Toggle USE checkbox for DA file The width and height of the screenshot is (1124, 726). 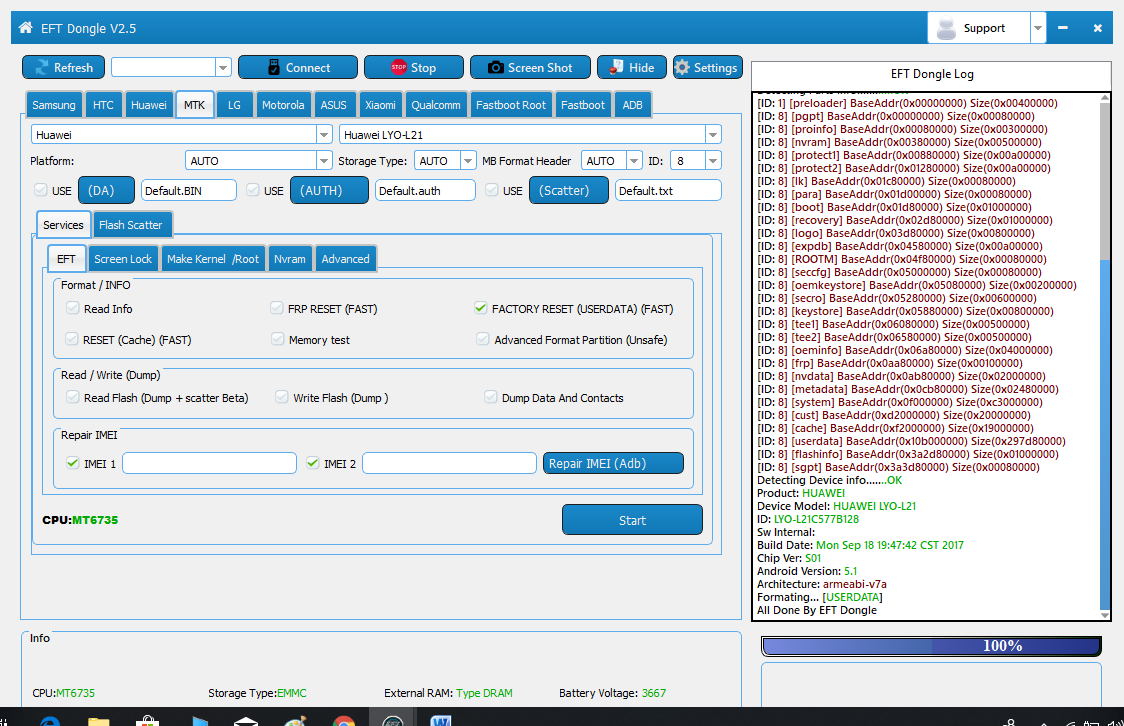[x=40, y=190]
